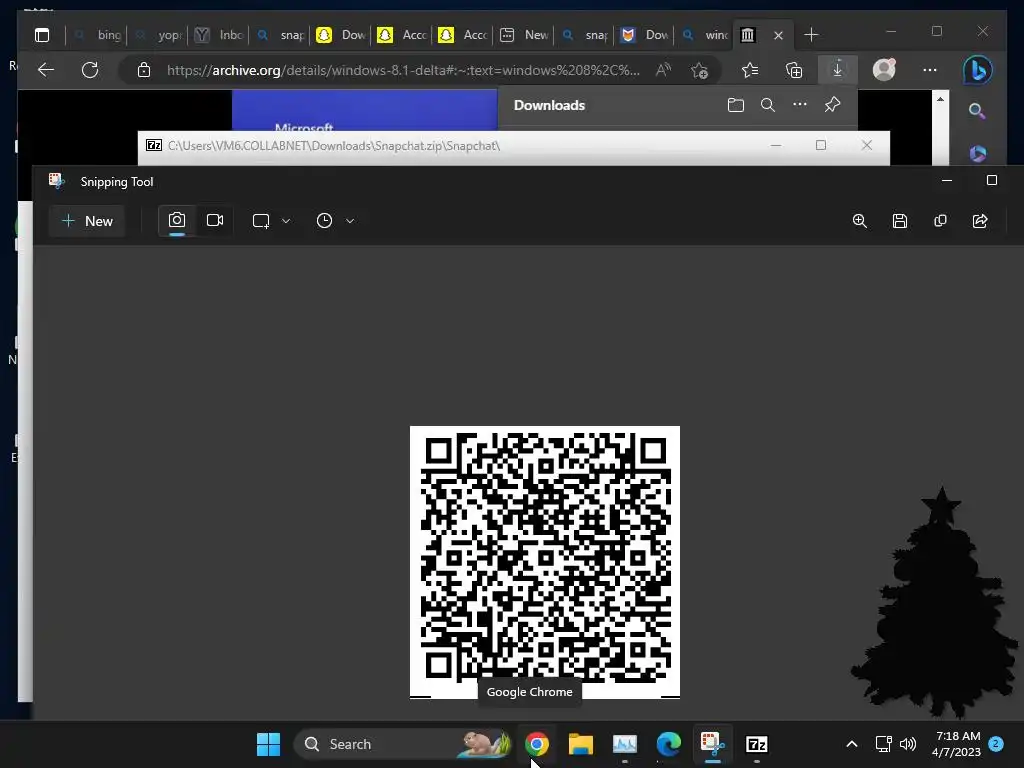Copy the snip to clipboard
Viewport: 1024px width, 768px height.
coord(940,221)
